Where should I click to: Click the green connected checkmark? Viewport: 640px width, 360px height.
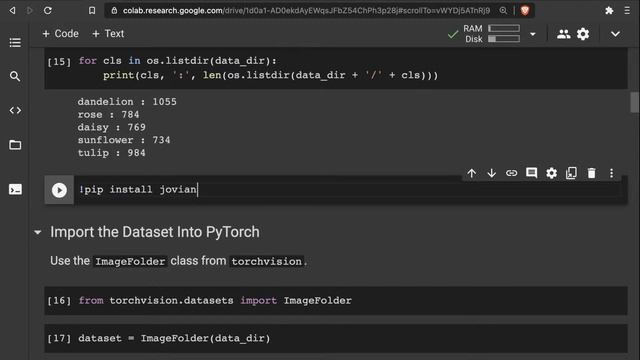(453, 34)
